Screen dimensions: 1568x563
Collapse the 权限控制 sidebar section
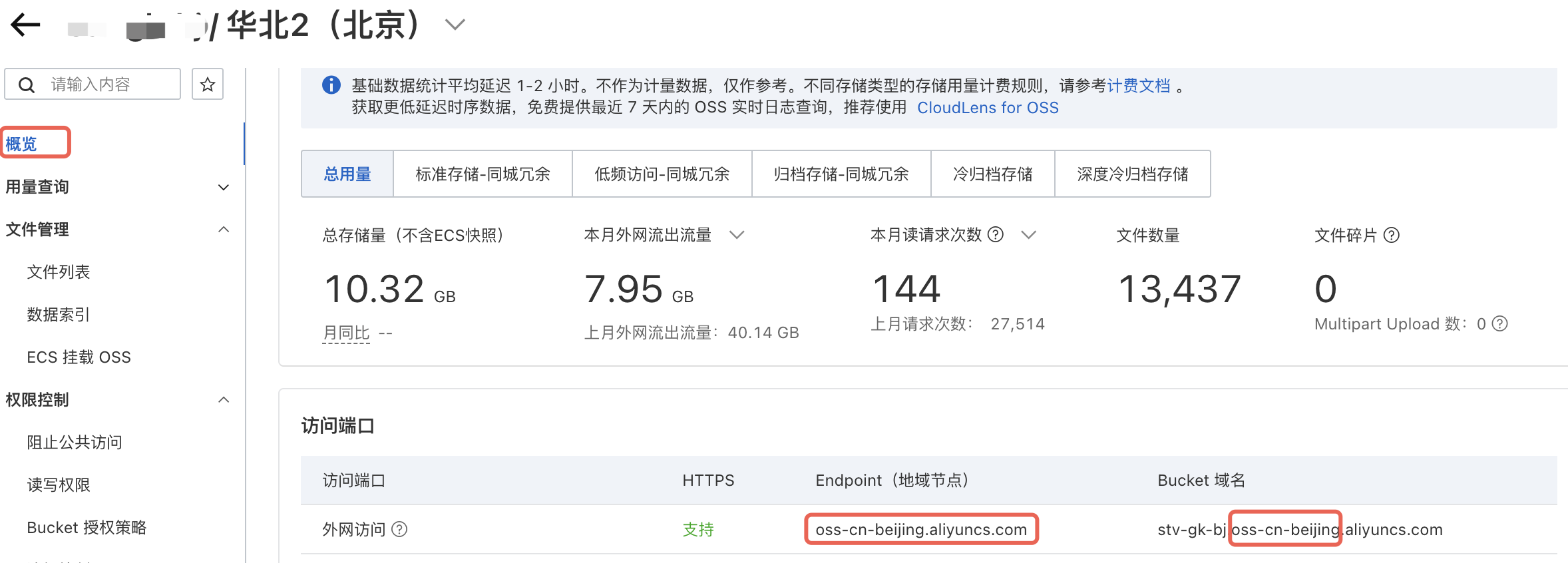224,400
